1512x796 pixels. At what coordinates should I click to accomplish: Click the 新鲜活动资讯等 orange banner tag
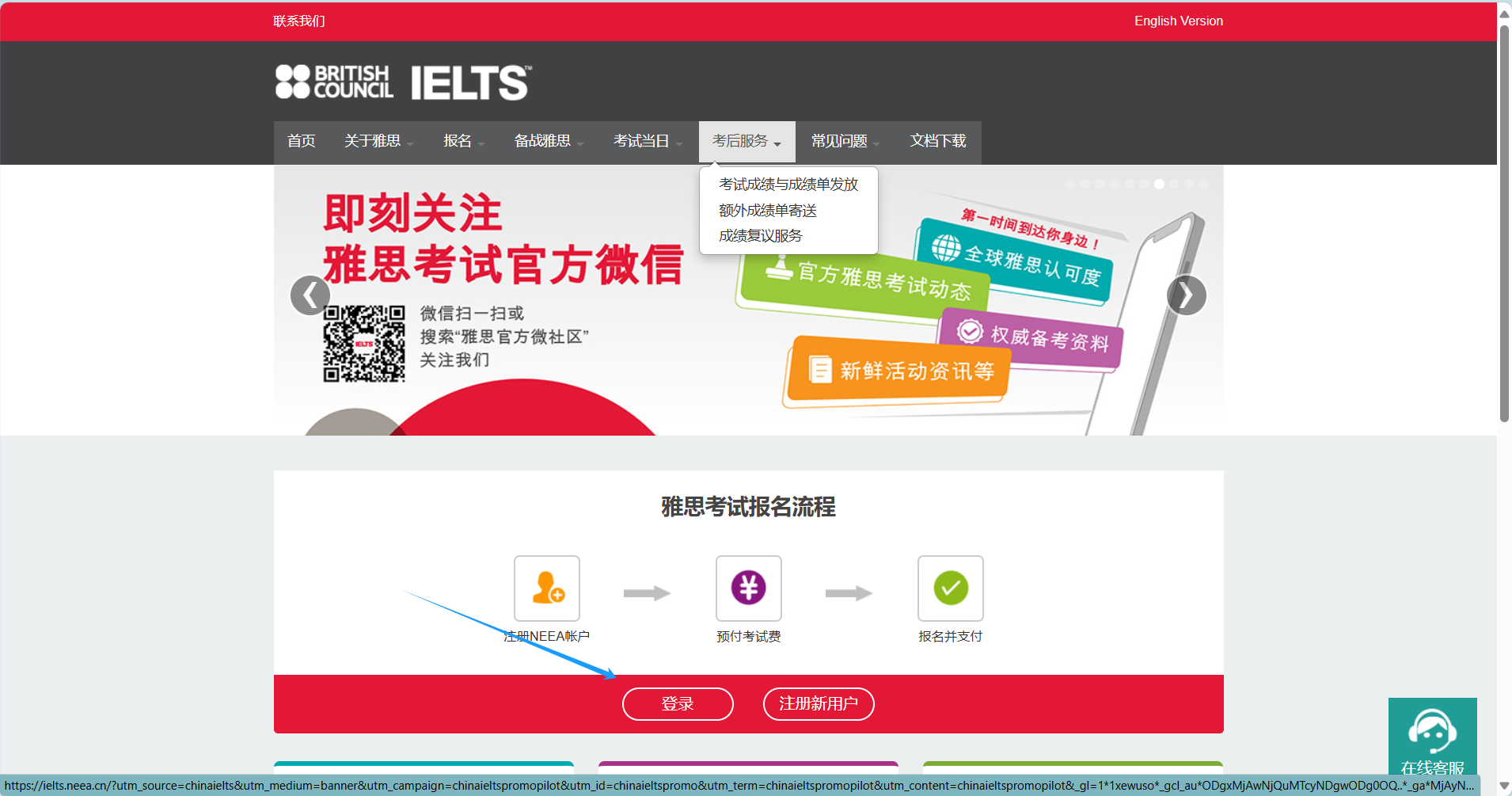click(898, 371)
